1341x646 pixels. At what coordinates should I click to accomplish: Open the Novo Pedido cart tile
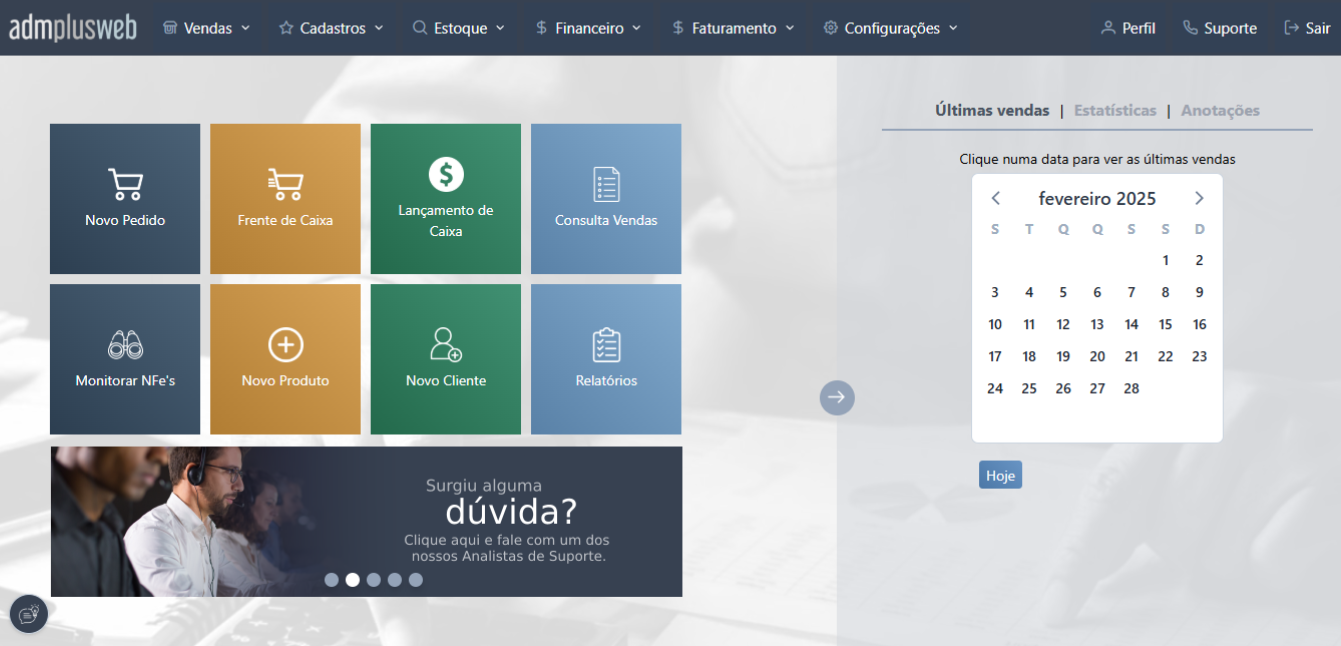click(x=125, y=199)
